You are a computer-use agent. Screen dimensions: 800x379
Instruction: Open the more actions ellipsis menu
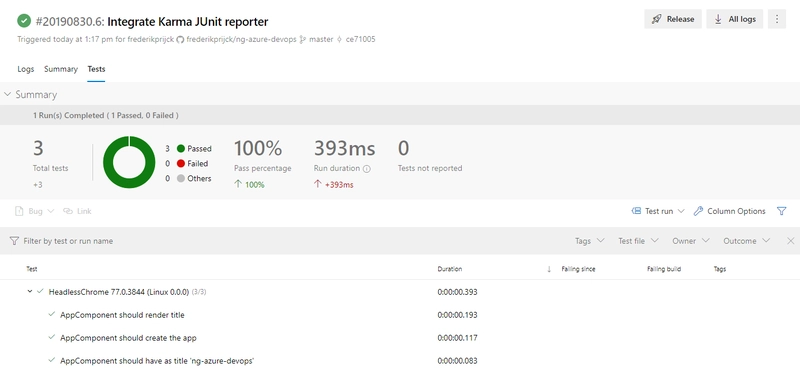coord(777,19)
